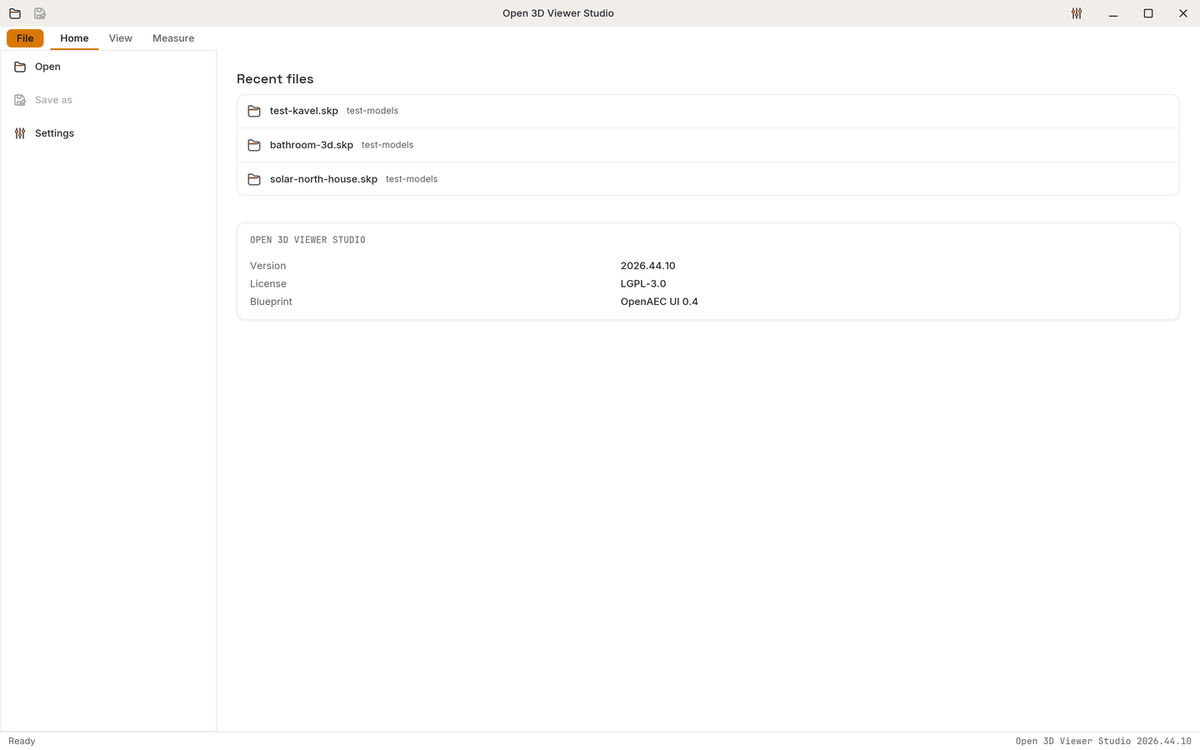Click the OpenAEC UI 0.4 blueprint value
This screenshot has height=750, width=1200.
(x=659, y=301)
